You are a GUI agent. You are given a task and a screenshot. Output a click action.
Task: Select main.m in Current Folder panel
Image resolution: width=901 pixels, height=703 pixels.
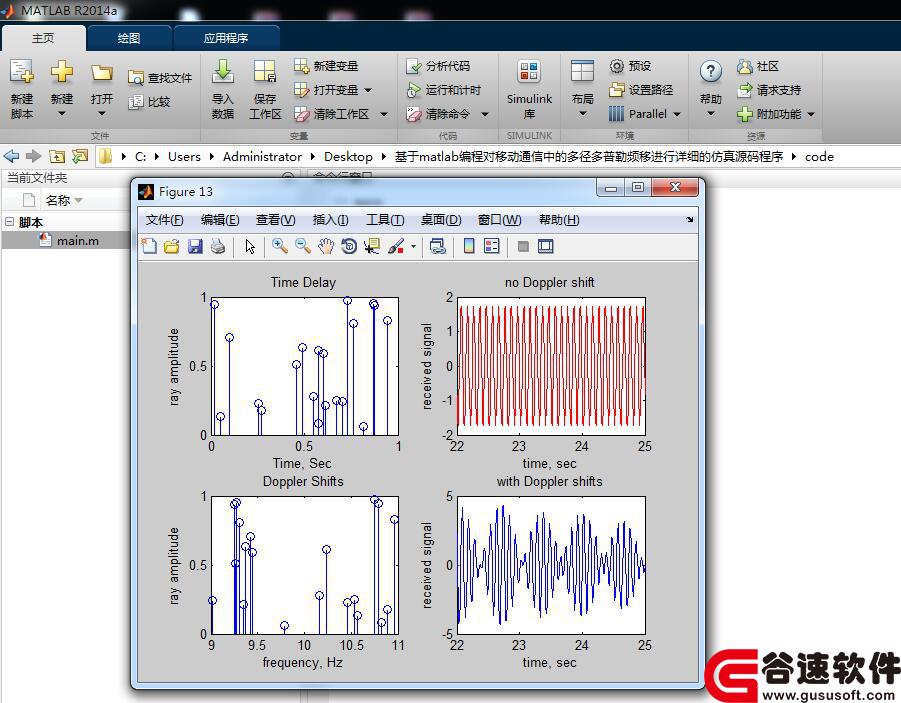[67, 240]
